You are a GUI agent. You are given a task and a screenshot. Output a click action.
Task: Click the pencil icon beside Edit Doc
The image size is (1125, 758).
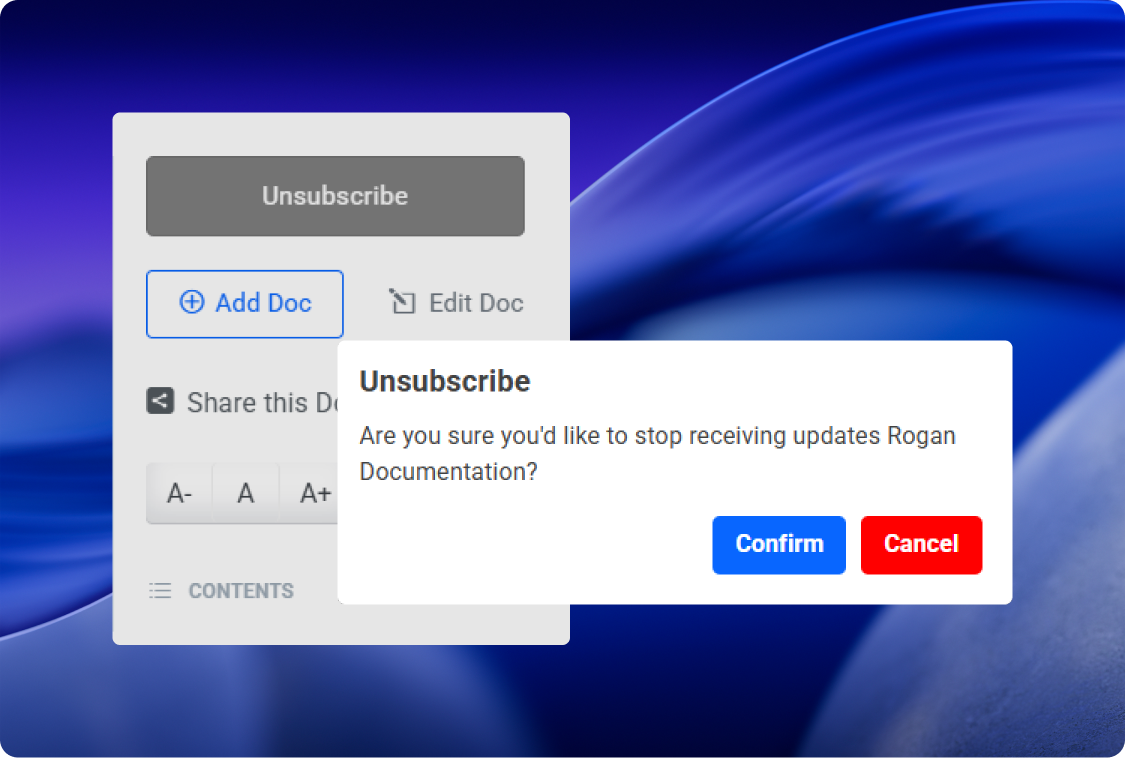(402, 303)
